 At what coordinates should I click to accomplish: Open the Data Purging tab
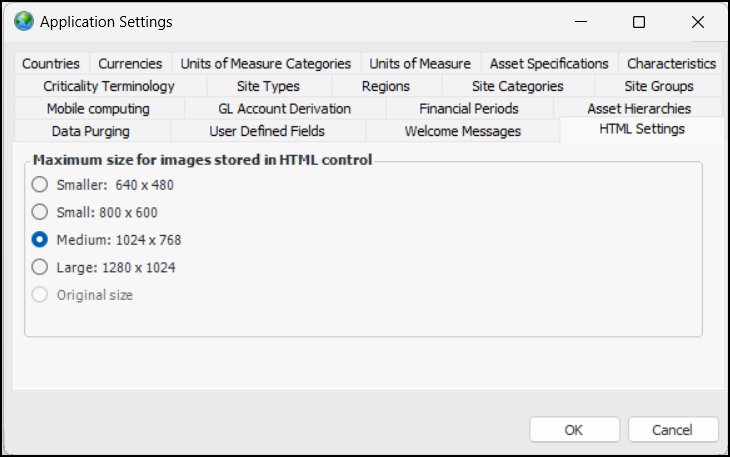[90, 131]
